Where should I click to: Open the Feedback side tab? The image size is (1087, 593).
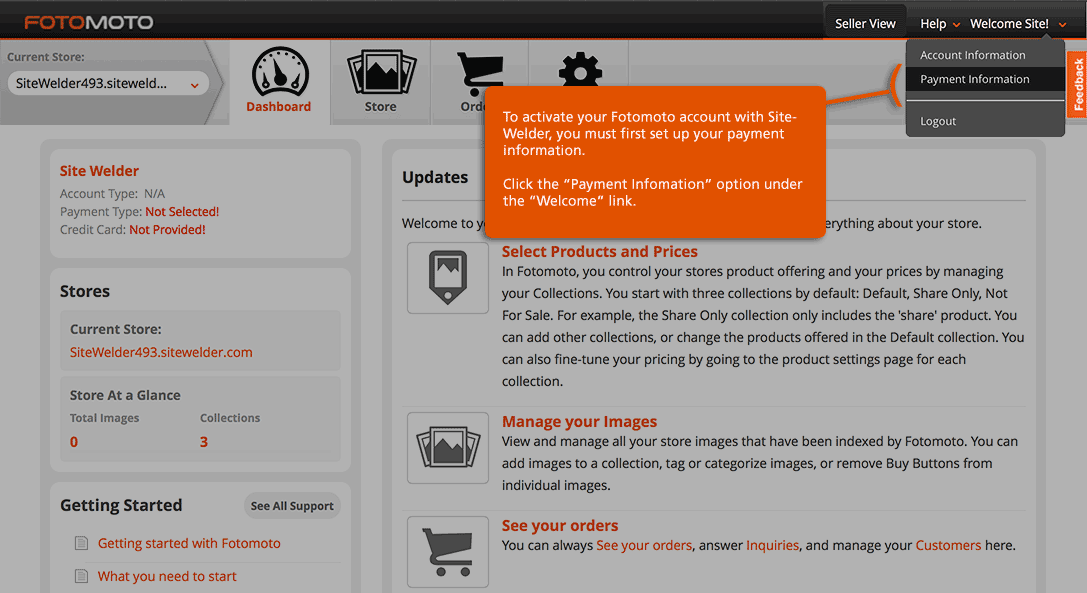tap(1078, 85)
